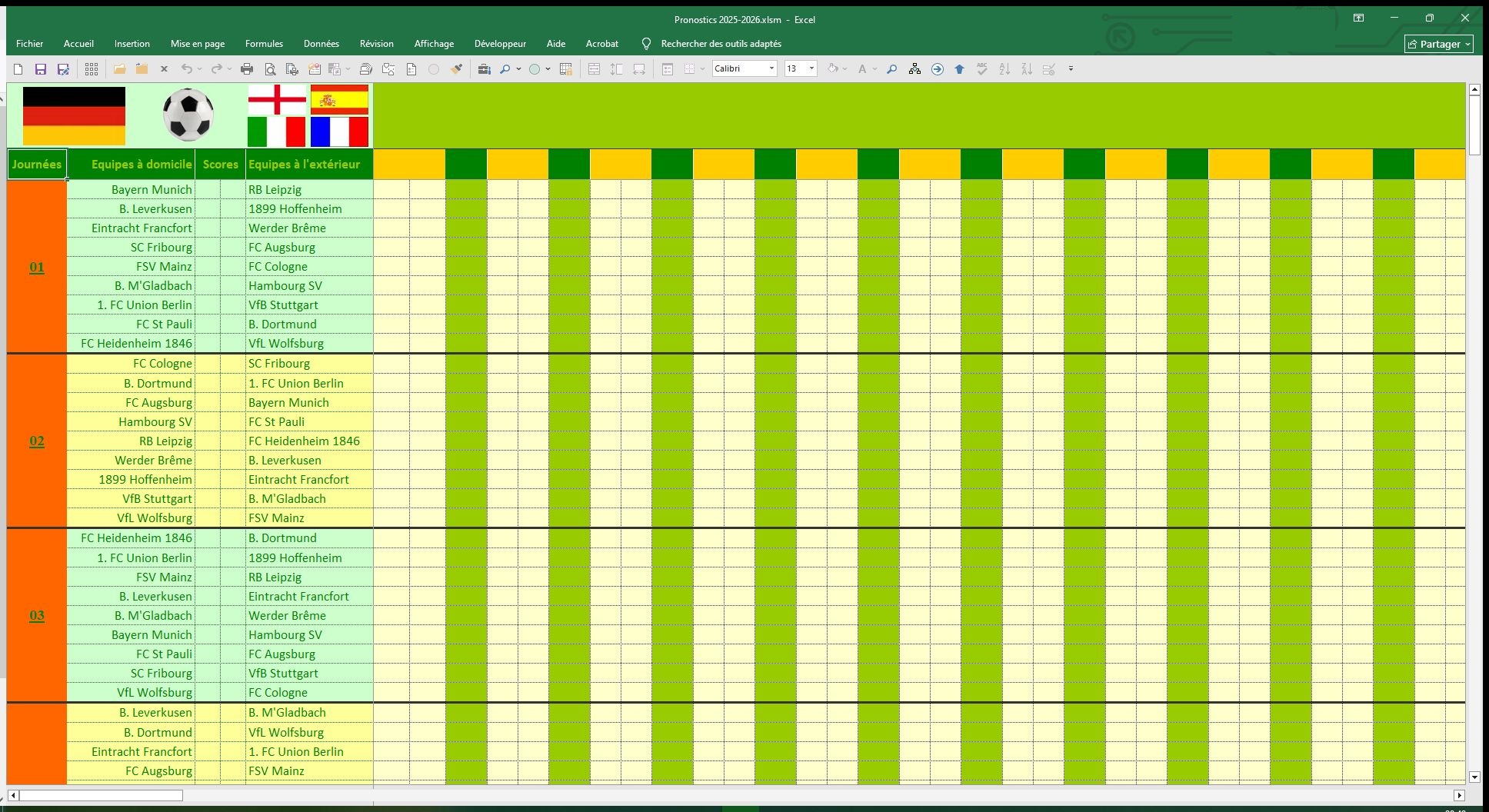This screenshot has width=1489, height=812.
Task: Open the fill color paint bucket
Action: coord(833,69)
